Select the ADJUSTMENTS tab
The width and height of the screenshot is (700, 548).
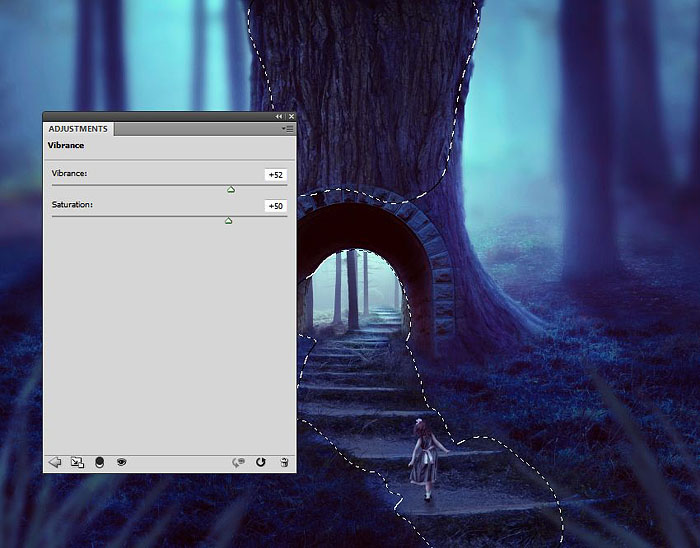tap(78, 129)
